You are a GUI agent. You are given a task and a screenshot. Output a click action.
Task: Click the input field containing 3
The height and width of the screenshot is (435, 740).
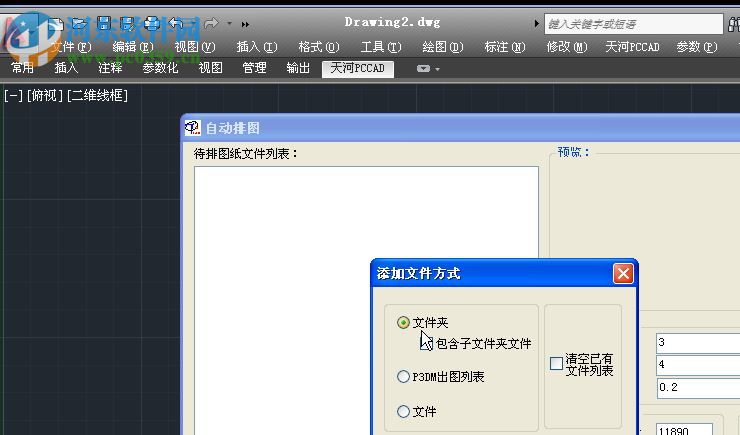(x=698, y=343)
